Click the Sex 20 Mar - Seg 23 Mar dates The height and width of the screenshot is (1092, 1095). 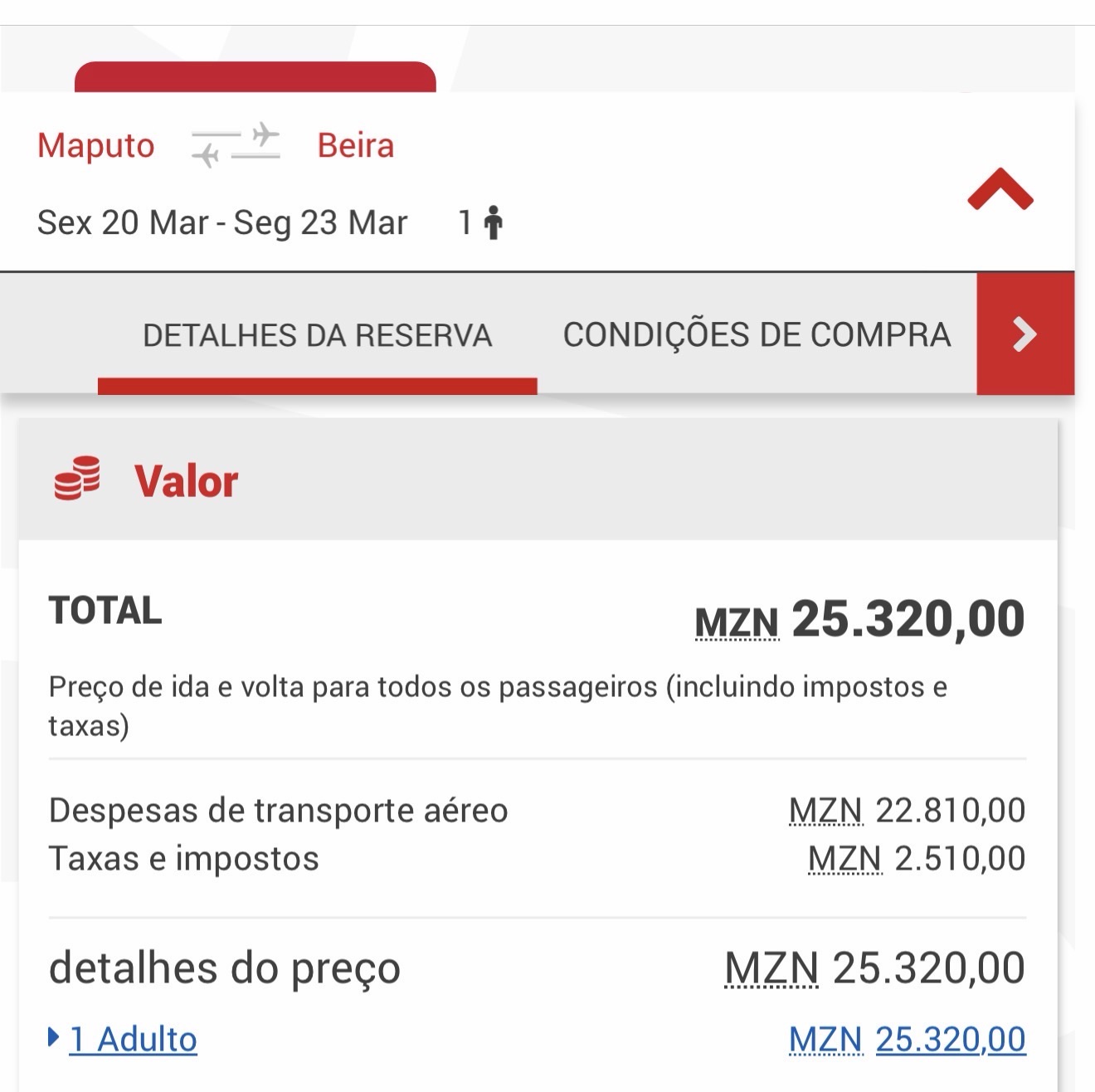point(222,222)
